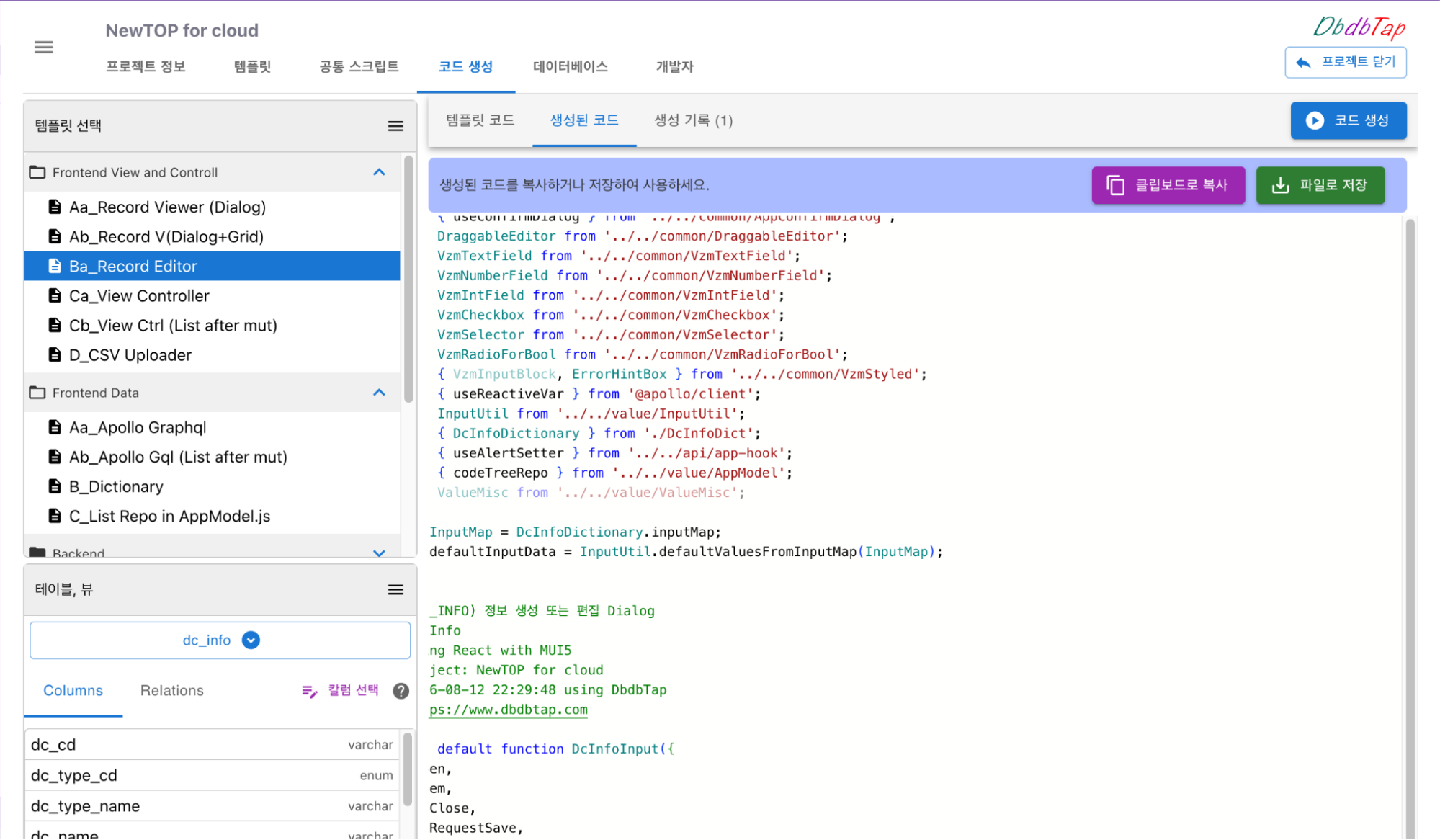The height and width of the screenshot is (840, 1440).
Task: Select the Columns tab
Action: pos(73,691)
